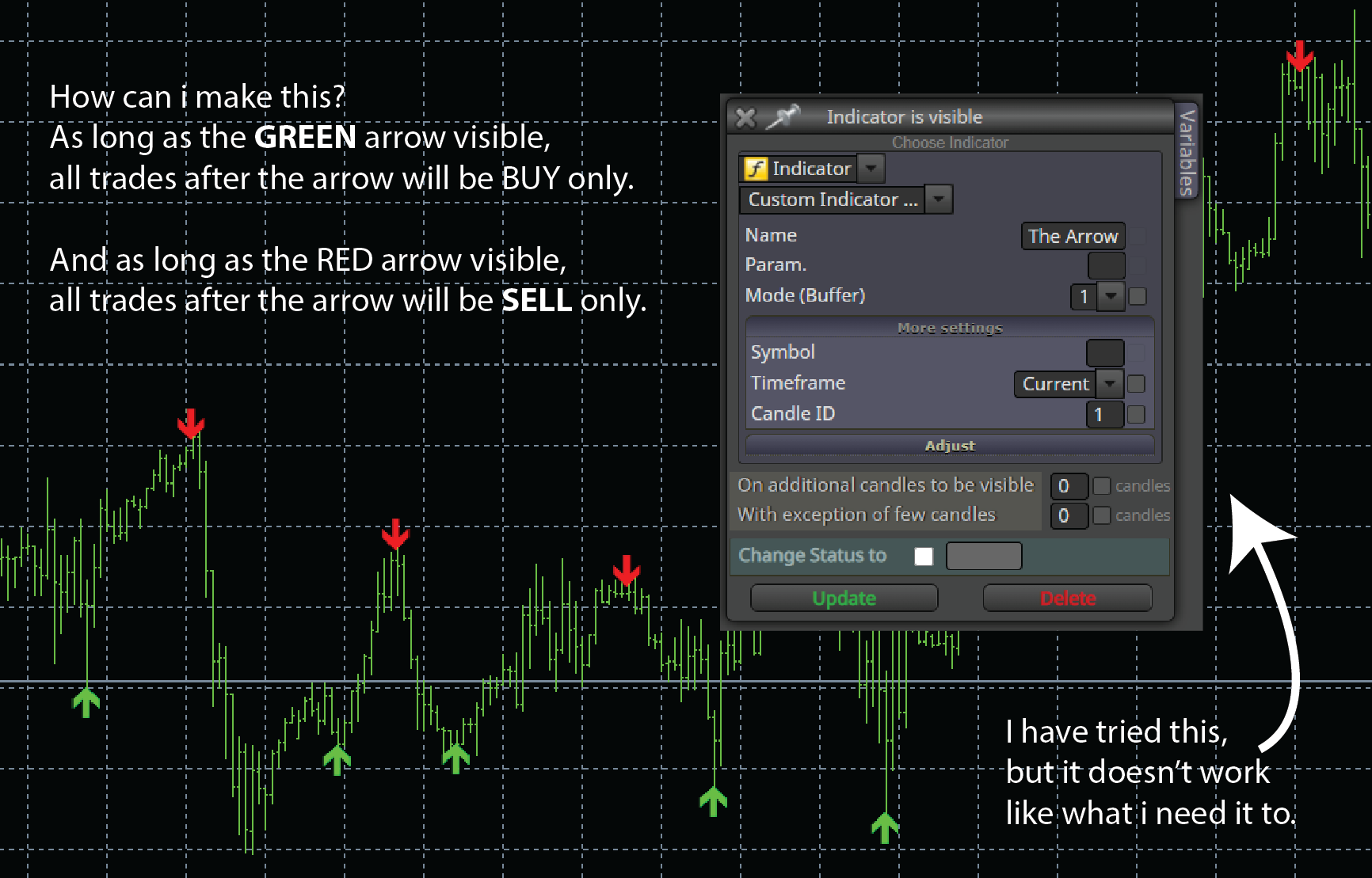
Task: Enable the checkbox next to Timeframe
Action: coord(1136,384)
